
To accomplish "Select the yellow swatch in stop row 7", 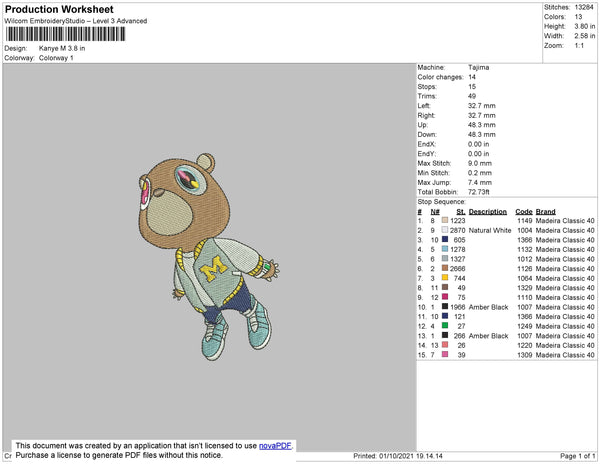I will coord(445,278).
